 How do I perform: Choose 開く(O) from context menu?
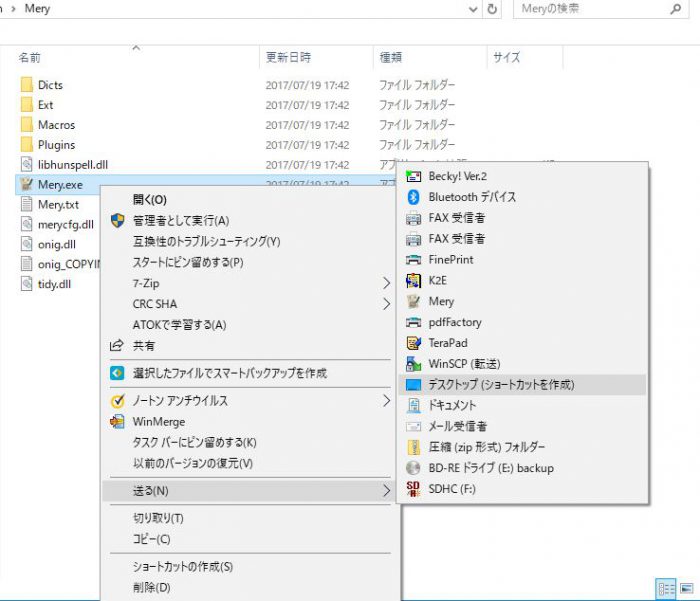250,200
